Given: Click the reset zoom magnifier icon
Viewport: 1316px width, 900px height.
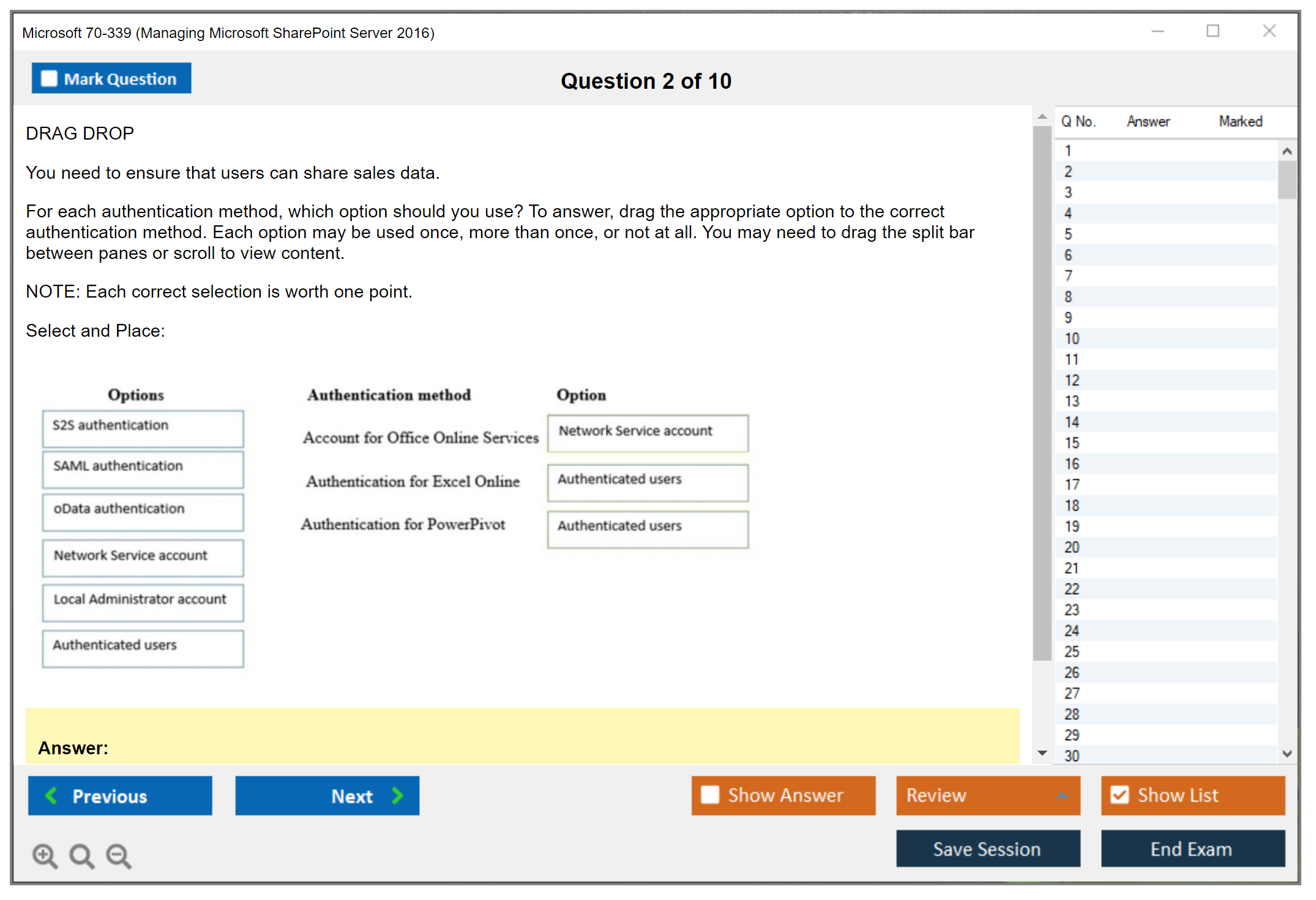Looking at the screenshot, I should click(x=81, y=856).
